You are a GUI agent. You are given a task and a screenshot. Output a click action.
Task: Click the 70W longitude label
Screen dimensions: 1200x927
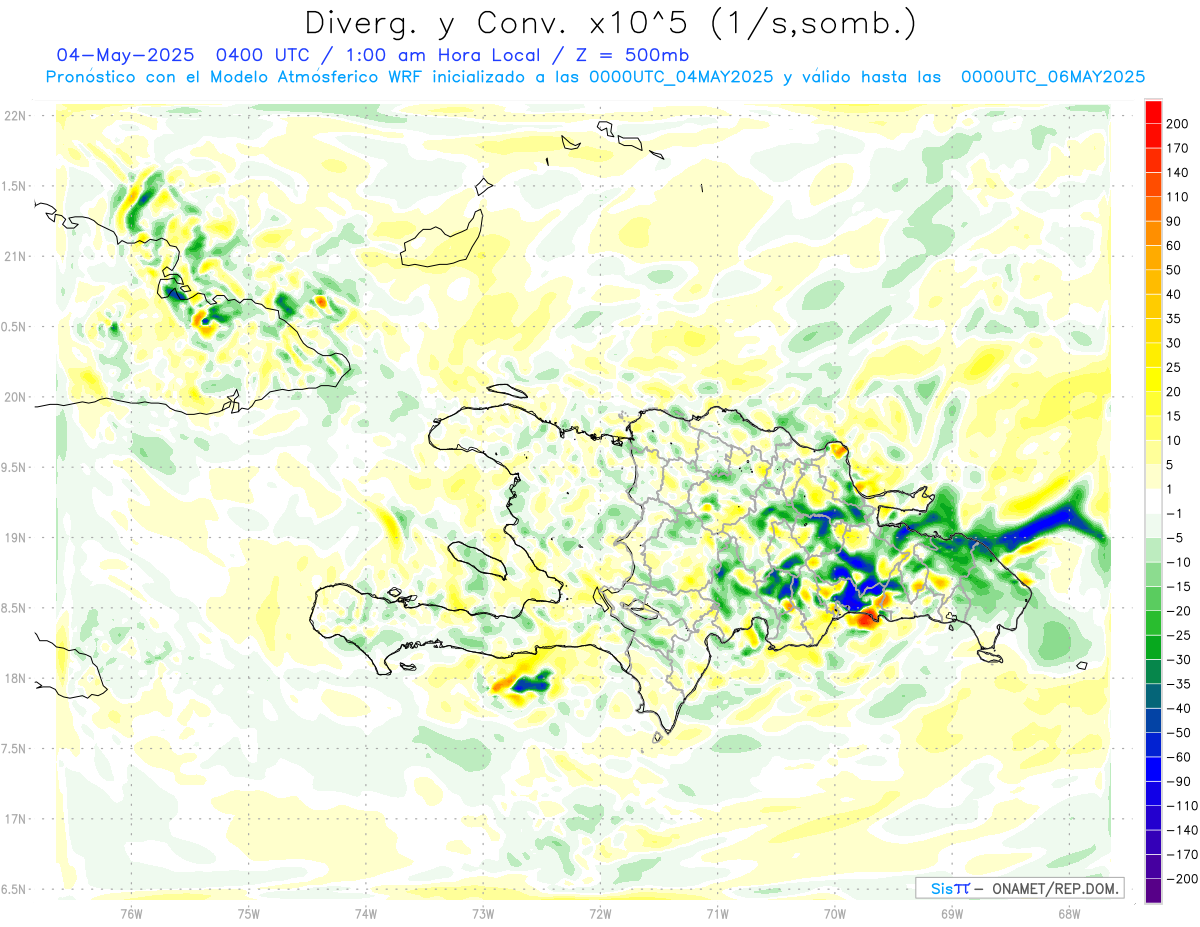click(x=835, y=913)
